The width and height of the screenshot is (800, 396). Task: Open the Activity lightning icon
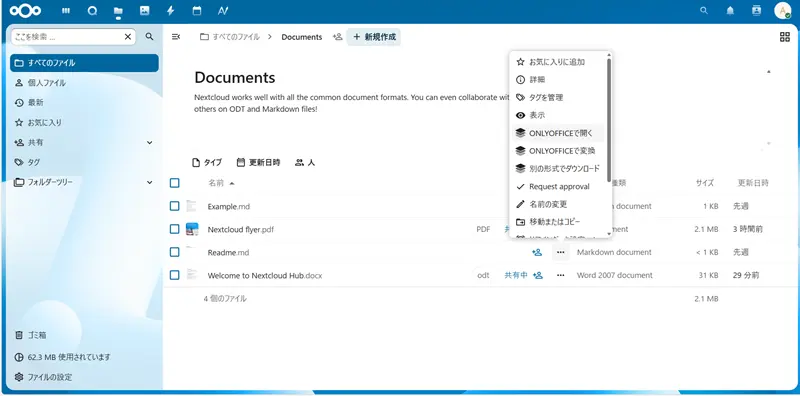(171, 11)
